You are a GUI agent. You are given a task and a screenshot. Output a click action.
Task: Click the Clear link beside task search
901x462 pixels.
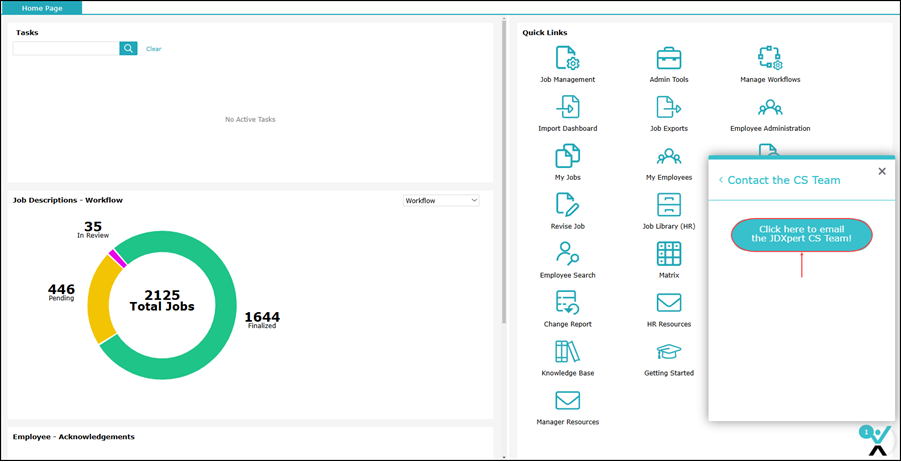(x=153, y=49)
